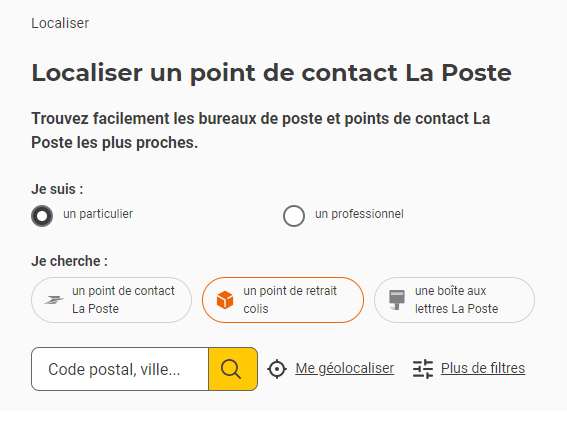Click the 'un particulier' label text
Screen dimensions: 567x432
coord(98,214)
